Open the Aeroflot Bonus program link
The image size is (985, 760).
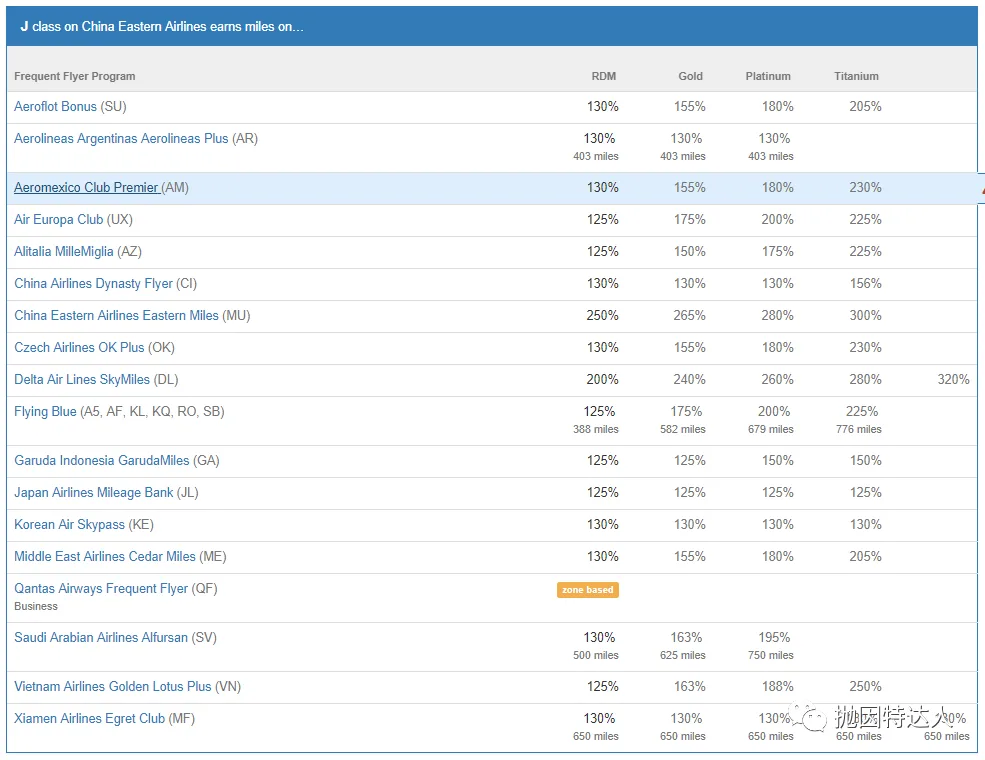point(55,107)
